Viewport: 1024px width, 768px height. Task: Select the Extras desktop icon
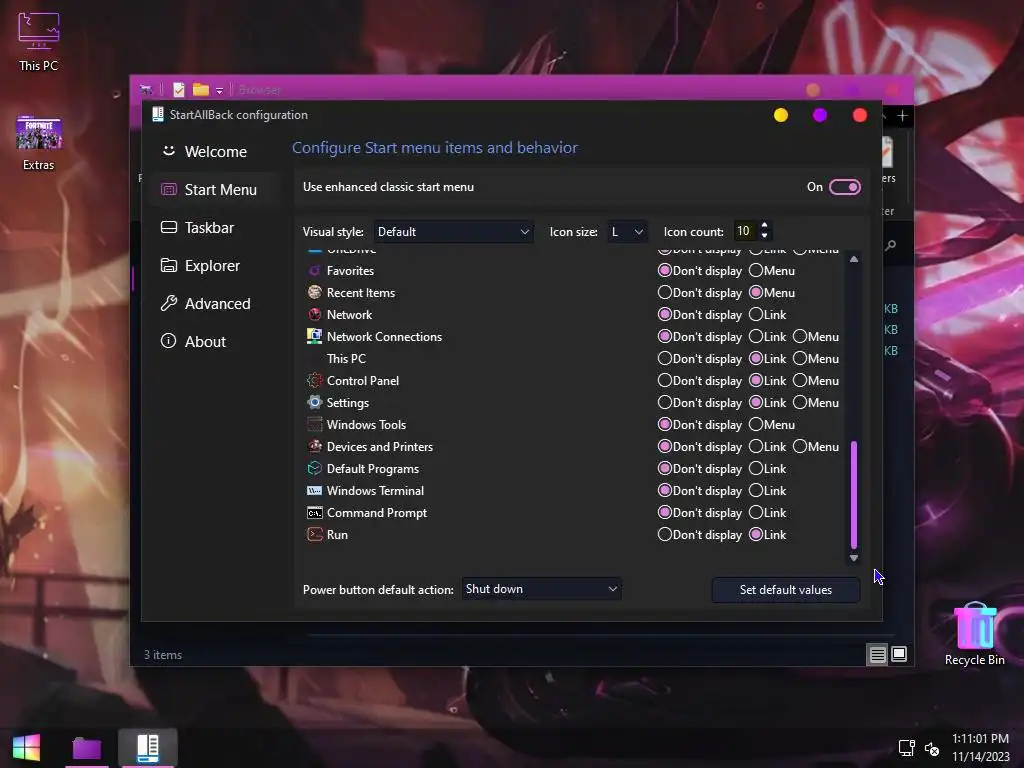coord(38,142)
